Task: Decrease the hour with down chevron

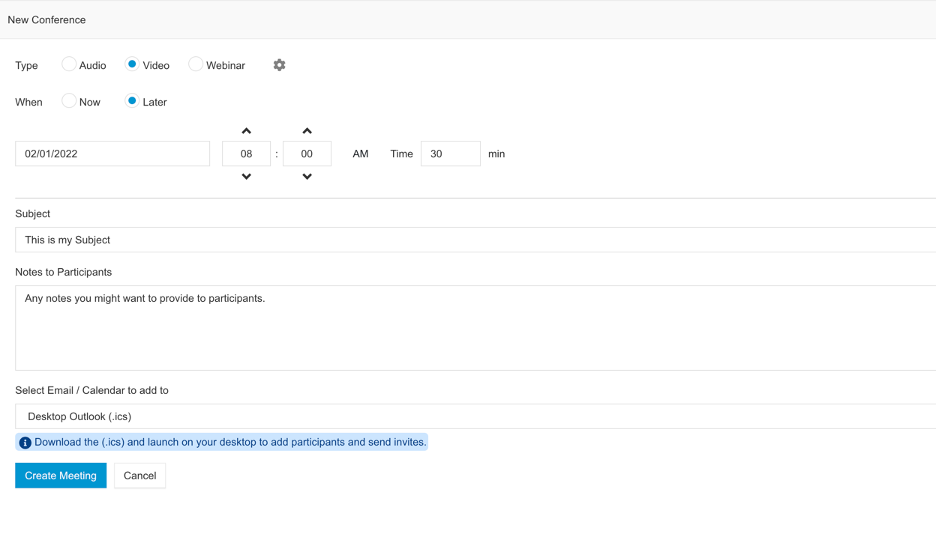Action: tap(246, 177)
